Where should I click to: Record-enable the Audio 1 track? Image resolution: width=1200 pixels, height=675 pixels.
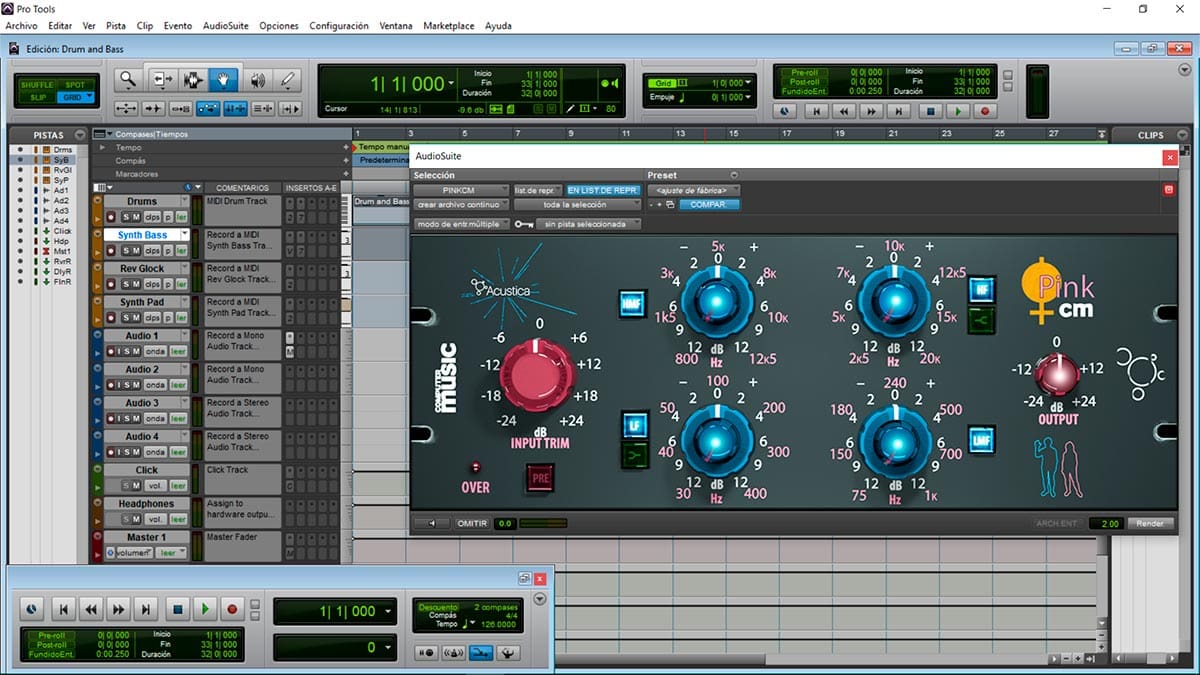click(110, 352)
